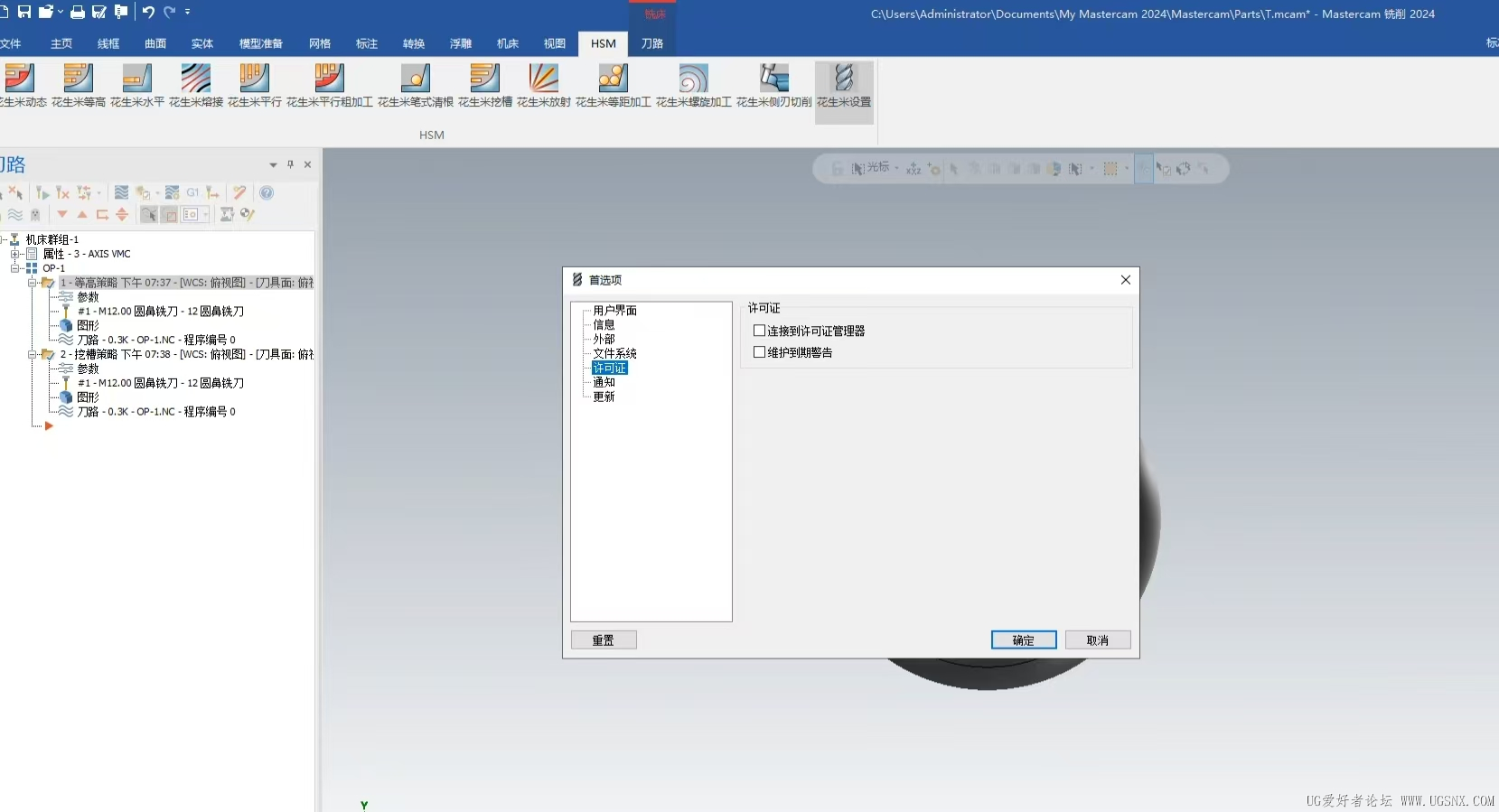
Task: Select 信息 in preferences tree
Action: (604, 325)
